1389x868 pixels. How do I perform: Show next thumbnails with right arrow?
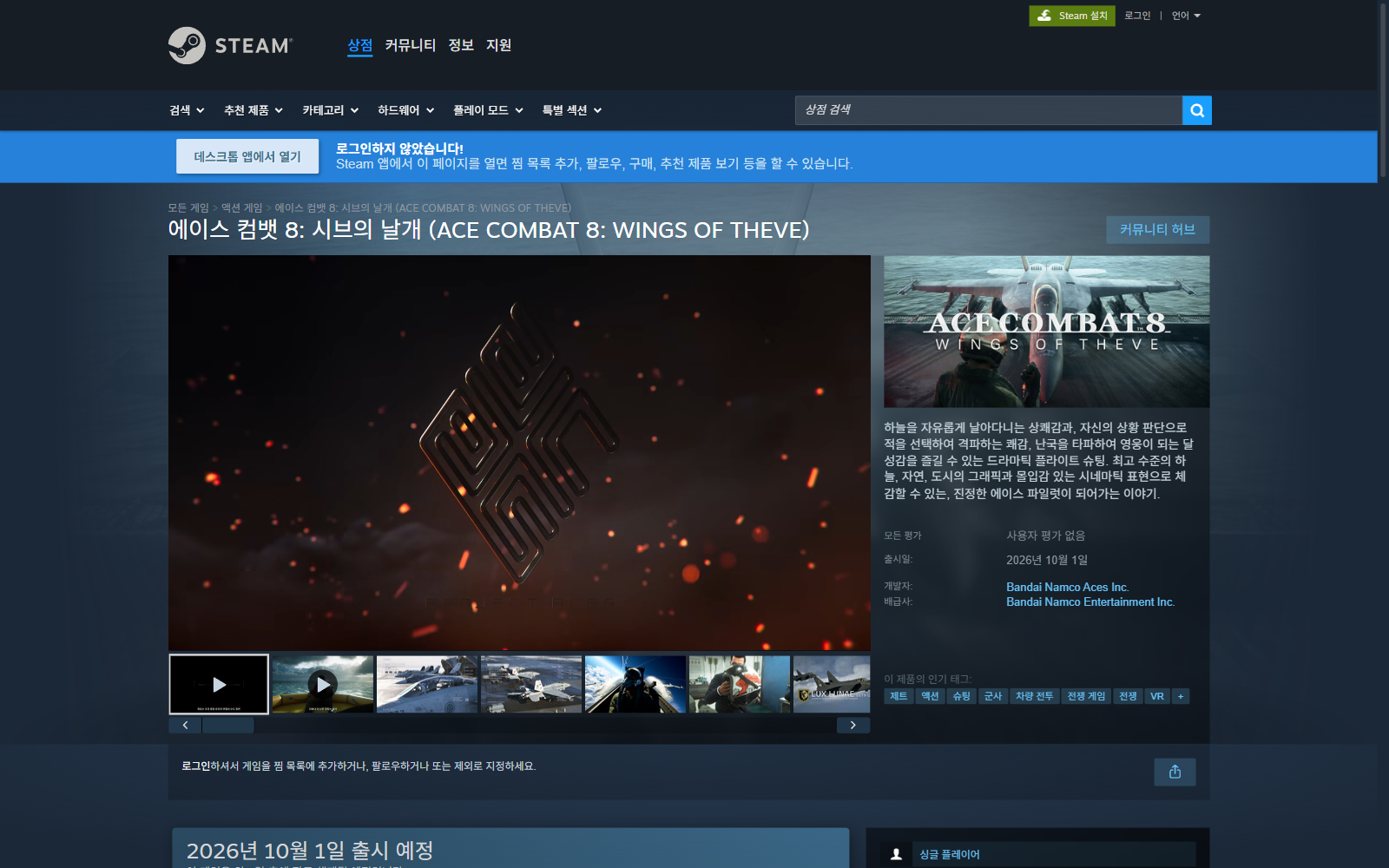pos(853,725)
